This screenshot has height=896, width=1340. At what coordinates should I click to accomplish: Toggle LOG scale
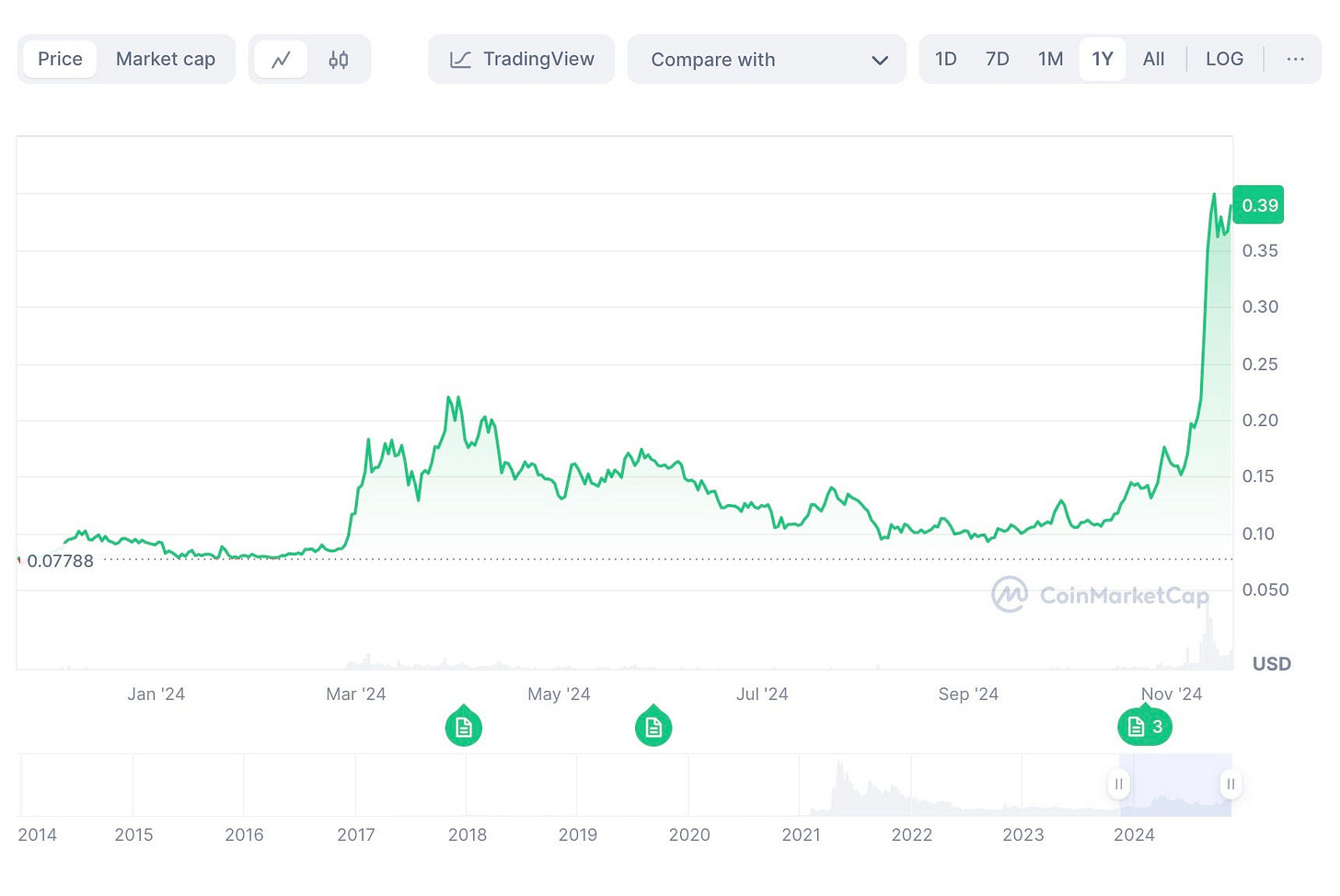[1224, 59]
